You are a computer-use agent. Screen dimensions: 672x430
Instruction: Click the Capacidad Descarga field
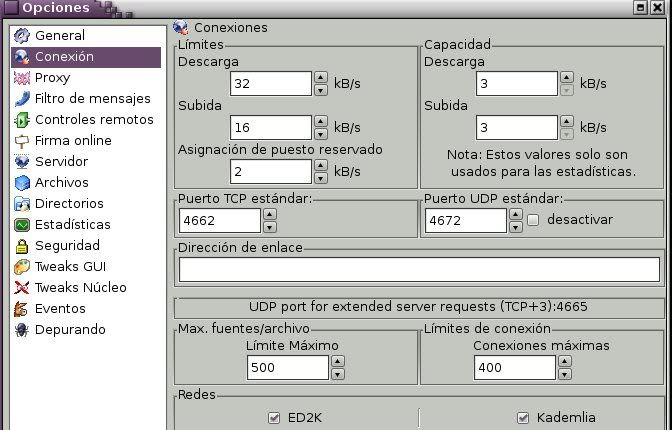tap(517, 84)
